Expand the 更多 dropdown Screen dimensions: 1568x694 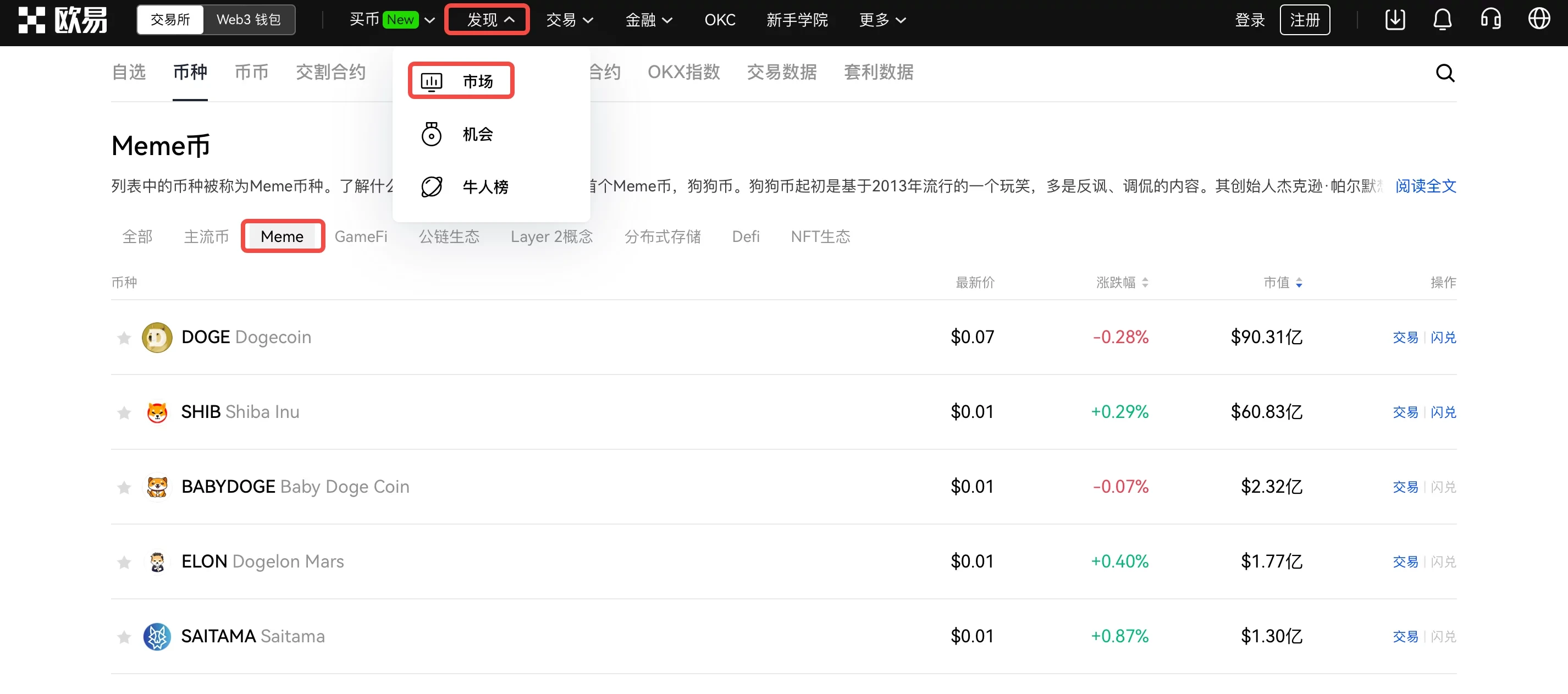(x=882, y=20)
